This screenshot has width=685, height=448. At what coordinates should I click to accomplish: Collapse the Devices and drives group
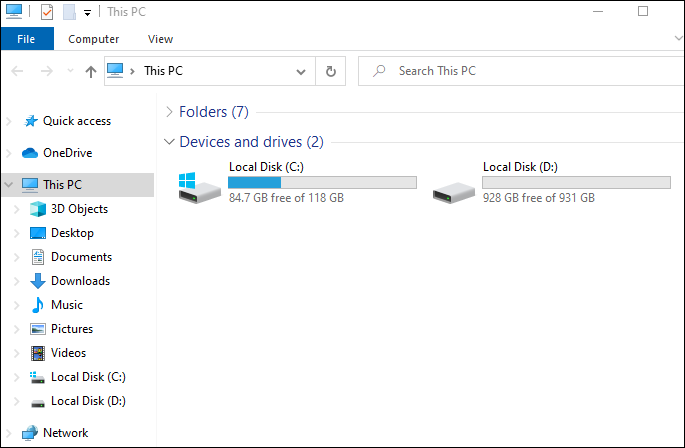169,142
